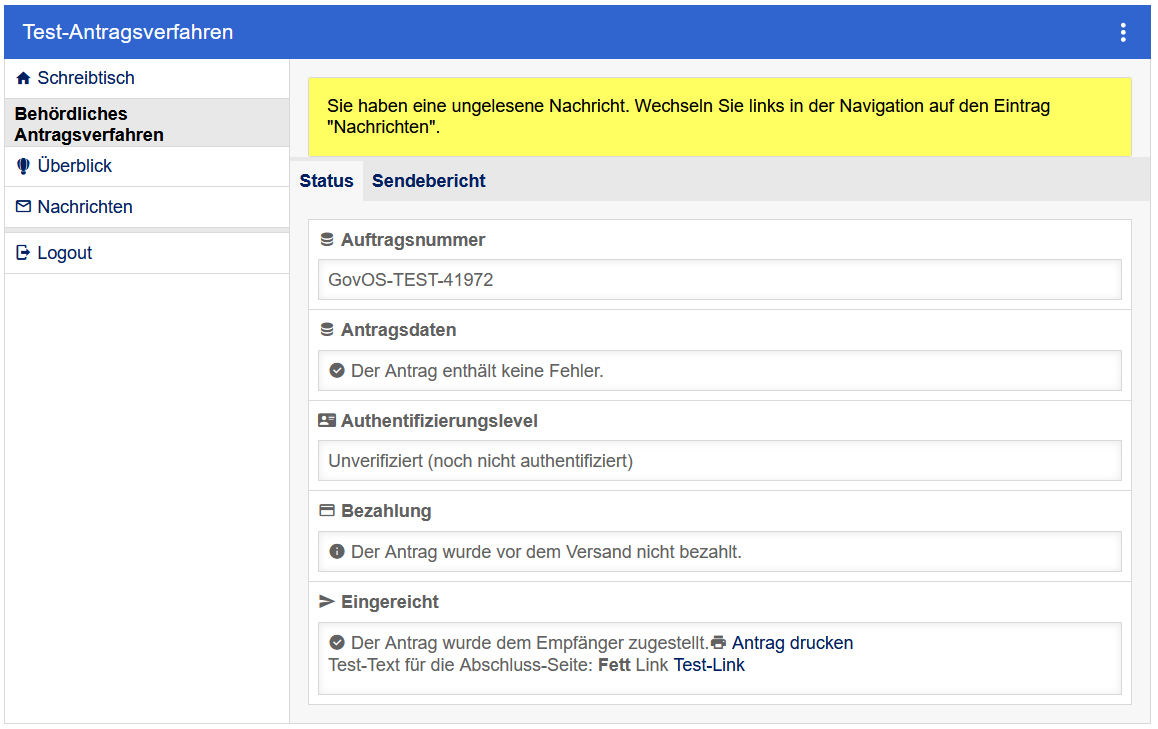Click the logout icon in the sidebar

[24, 253]
